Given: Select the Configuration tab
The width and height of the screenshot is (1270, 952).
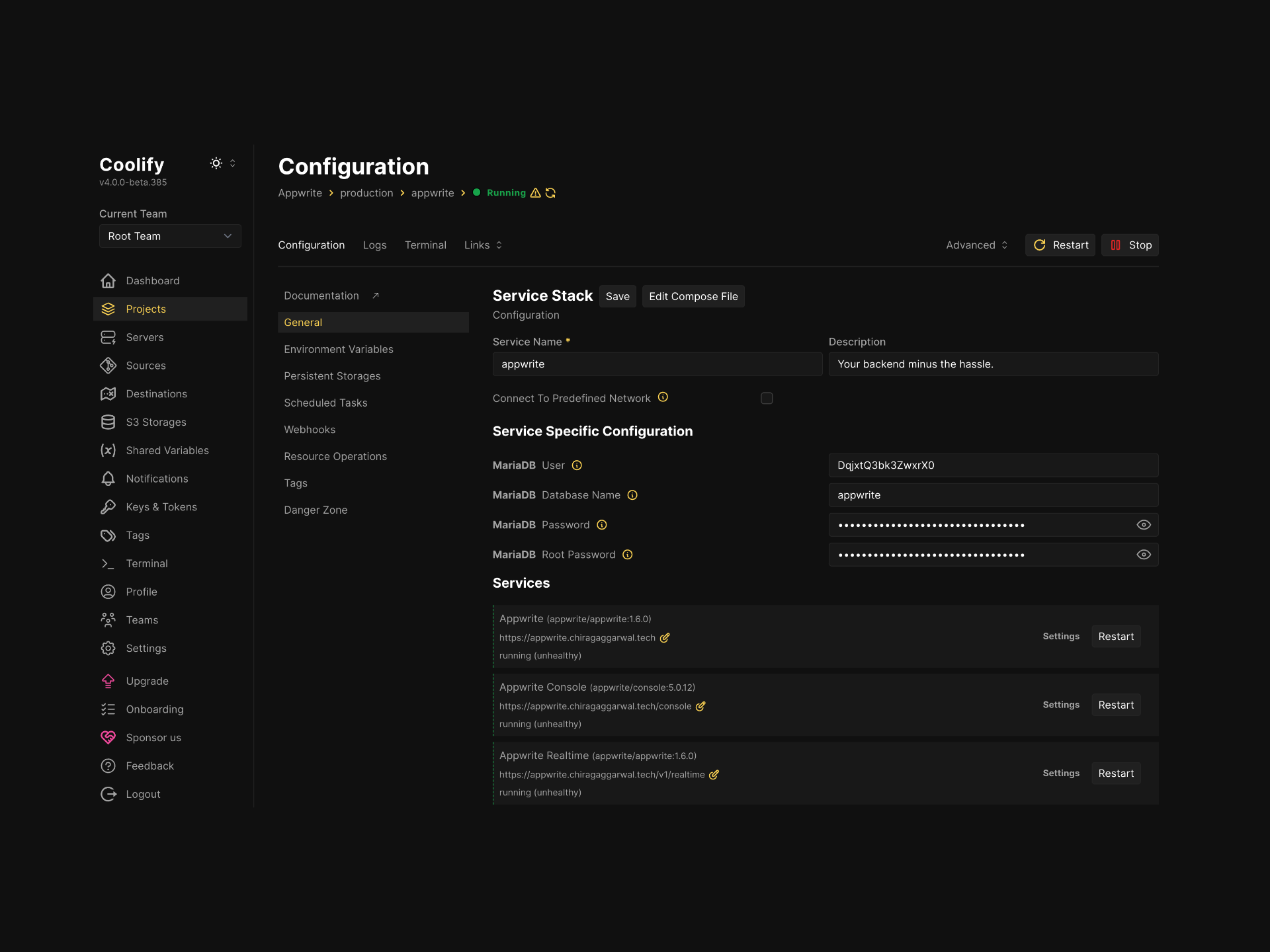Looking at the screenshot, I should point(312,245).
